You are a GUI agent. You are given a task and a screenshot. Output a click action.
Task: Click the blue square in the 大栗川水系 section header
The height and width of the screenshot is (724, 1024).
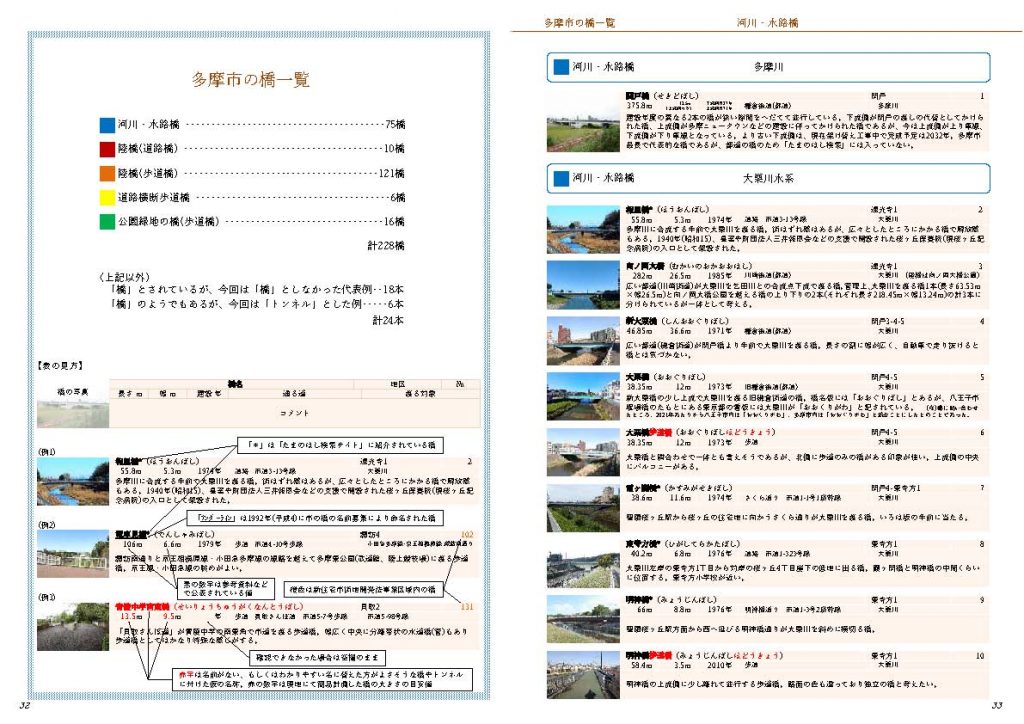coord(561,178)
